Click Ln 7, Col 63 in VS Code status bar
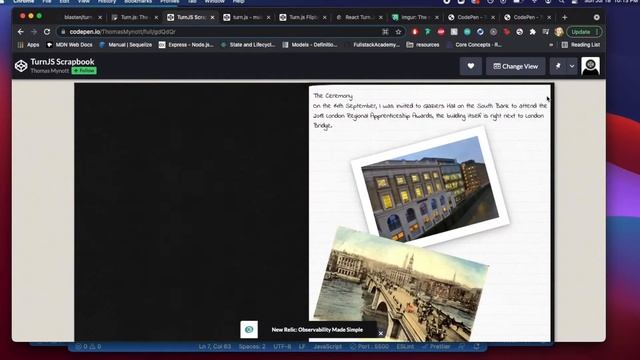 215,347
